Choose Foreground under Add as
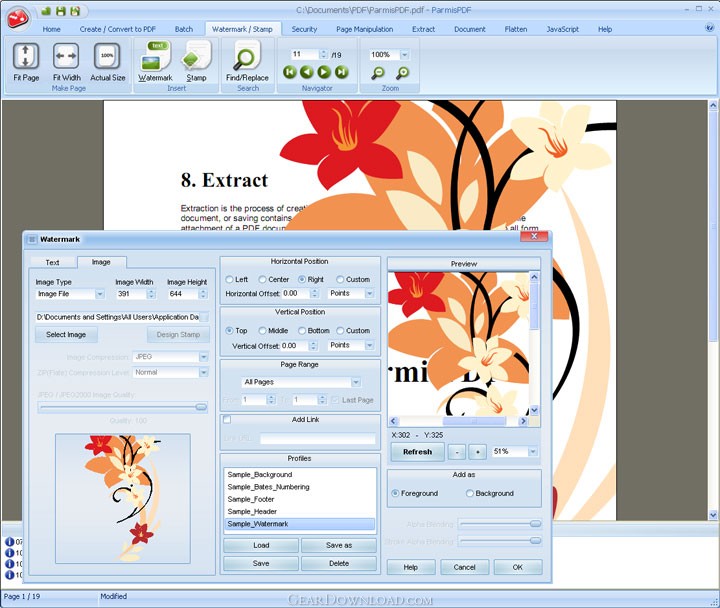Image resolution: width=720 pixels, height=608 pixels. (x=395, y=493)
